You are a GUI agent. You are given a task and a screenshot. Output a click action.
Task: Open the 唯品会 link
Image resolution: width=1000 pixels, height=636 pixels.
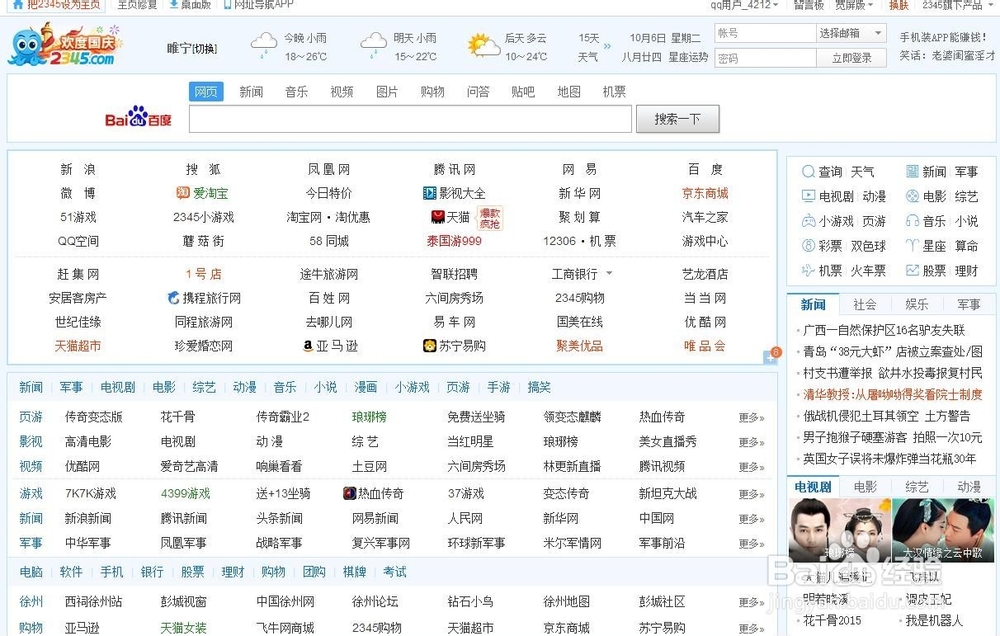tap(705, 346)
